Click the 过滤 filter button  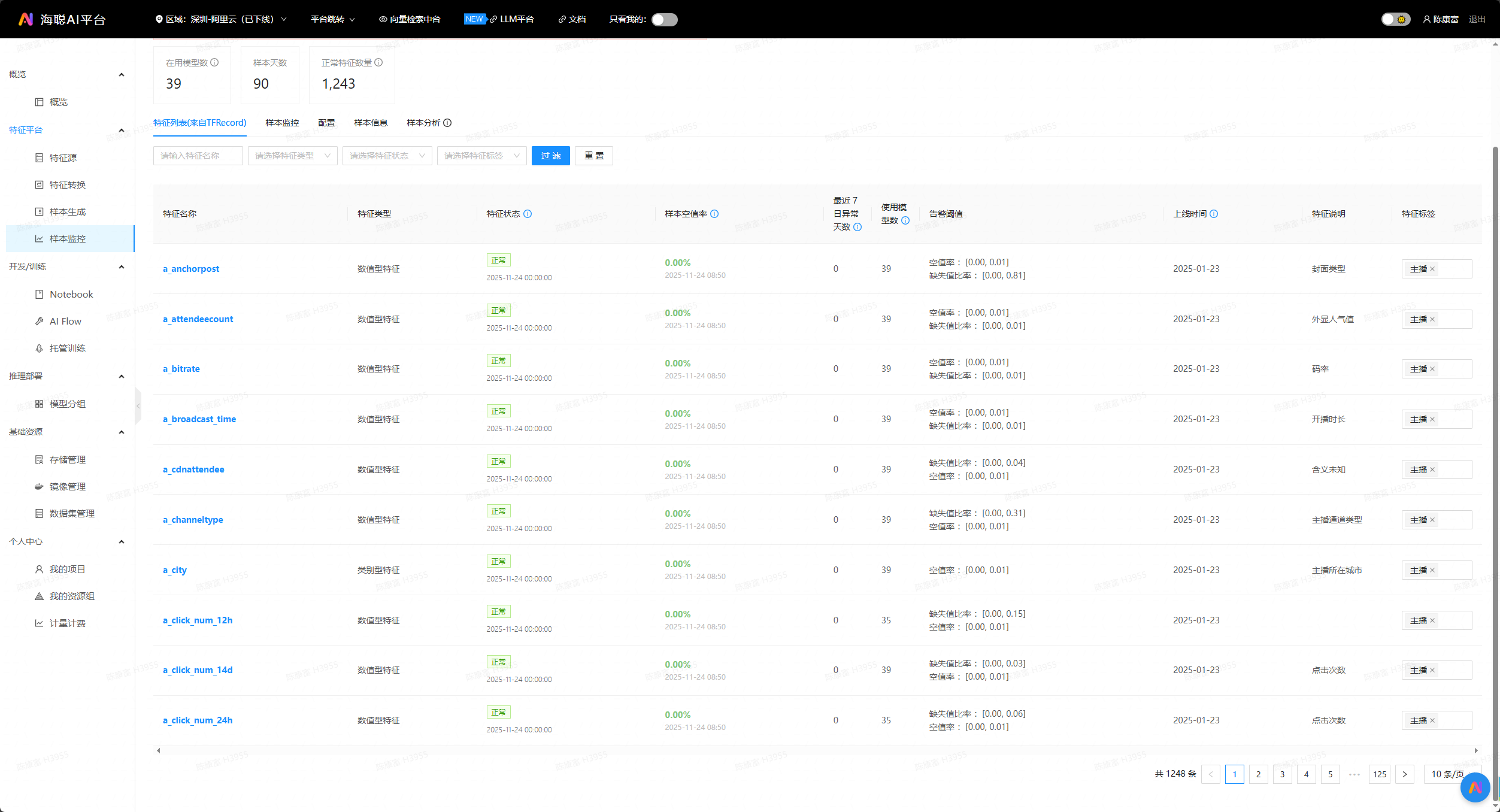pyautogui.click(x=550, y=156)
